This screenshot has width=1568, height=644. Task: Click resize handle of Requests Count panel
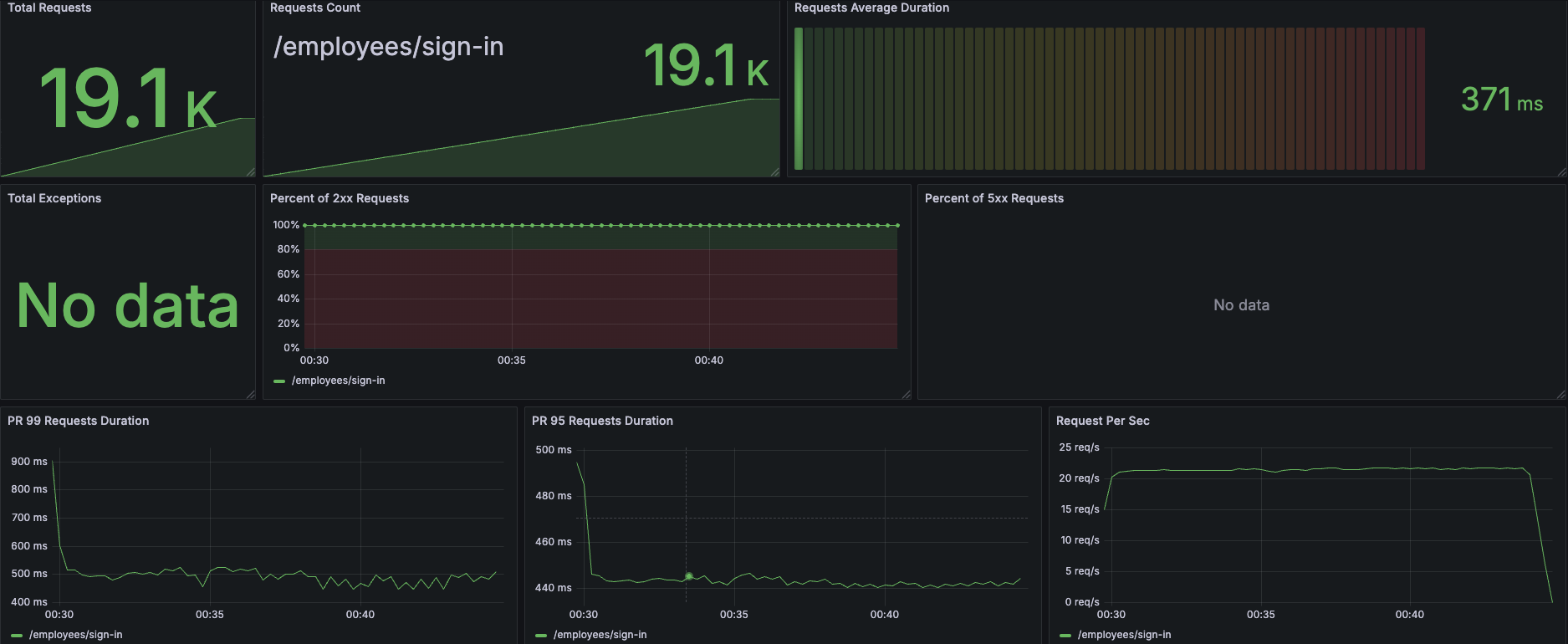click(x=775, y=172)
